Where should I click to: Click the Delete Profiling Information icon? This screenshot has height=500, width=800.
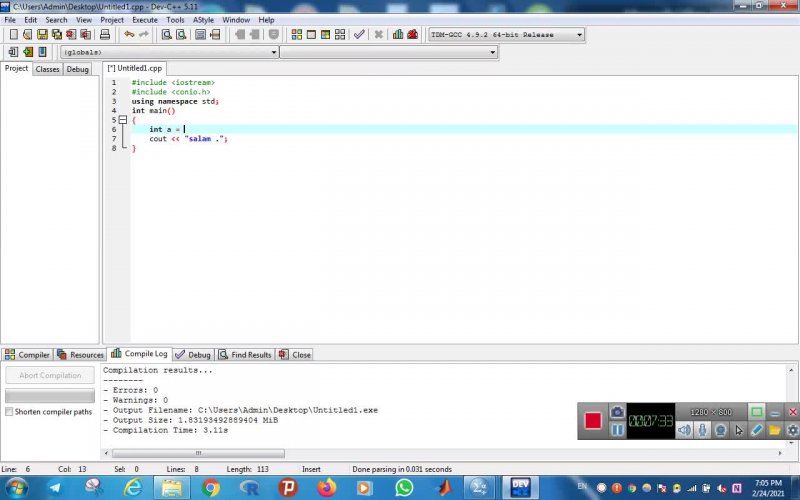412,35
